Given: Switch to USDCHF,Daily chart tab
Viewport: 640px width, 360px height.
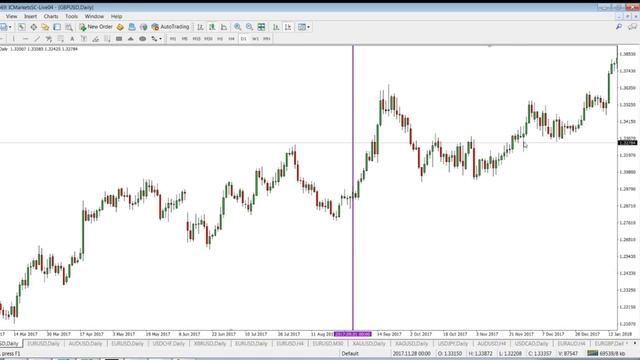Looking at the screenshot, I should [x=169, y=344].
